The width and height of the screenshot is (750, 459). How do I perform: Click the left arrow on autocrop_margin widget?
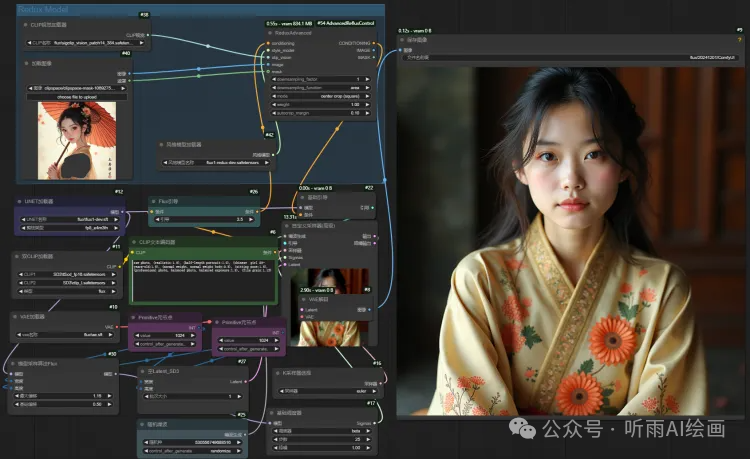pyautogui.click(x=274, y=113)
